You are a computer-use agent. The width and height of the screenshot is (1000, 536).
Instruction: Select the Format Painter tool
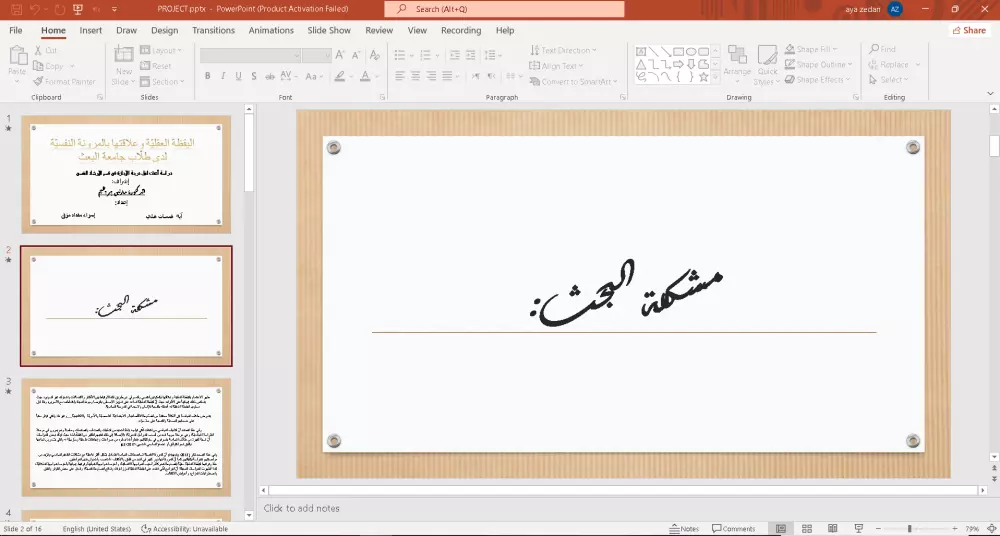64,82
